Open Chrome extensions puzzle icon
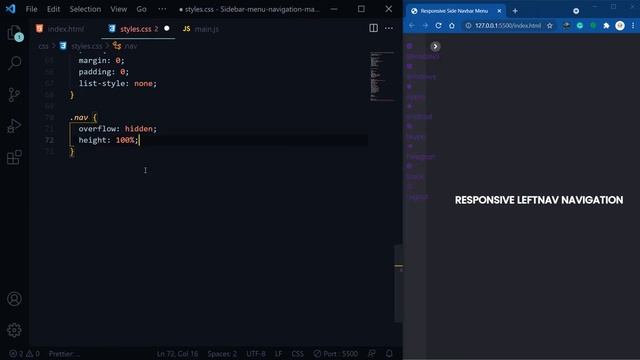640x360 pixels. click(606, 26)
